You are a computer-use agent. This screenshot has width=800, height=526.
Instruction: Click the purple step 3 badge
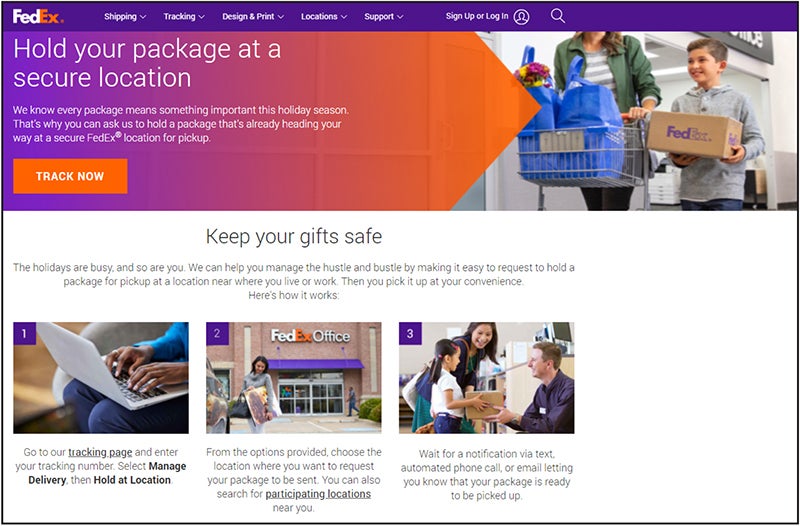410,334
